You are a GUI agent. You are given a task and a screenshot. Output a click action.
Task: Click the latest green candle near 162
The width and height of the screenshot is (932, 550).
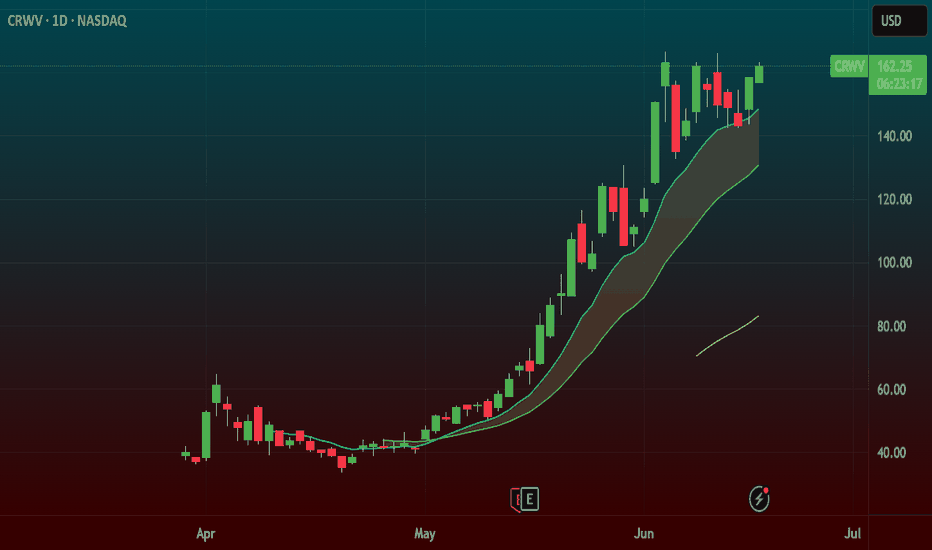759,74
